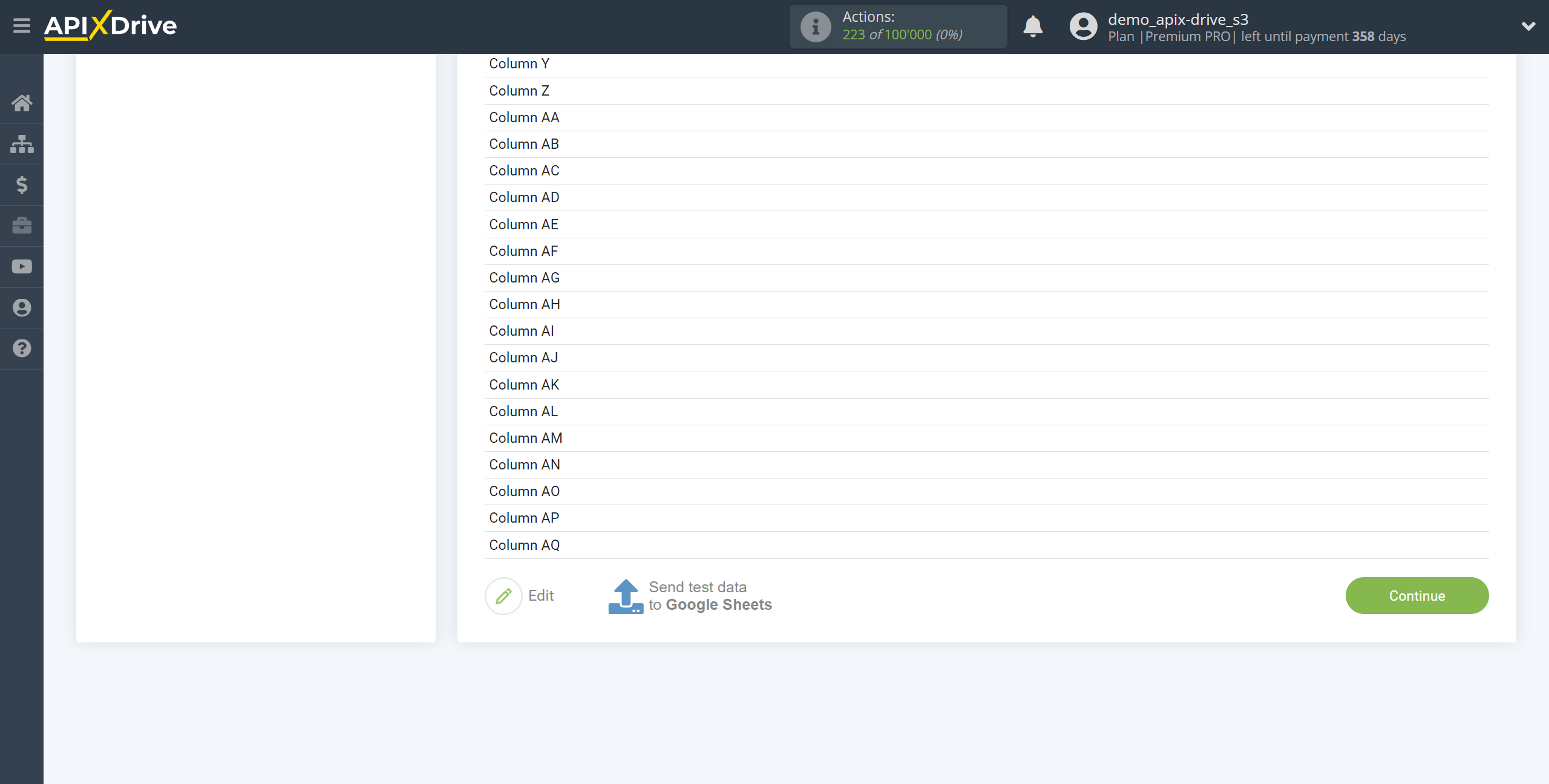This screenshot has height=784, width=1549.
Task: Select the Column AF row
Action: tap(986, 251)
